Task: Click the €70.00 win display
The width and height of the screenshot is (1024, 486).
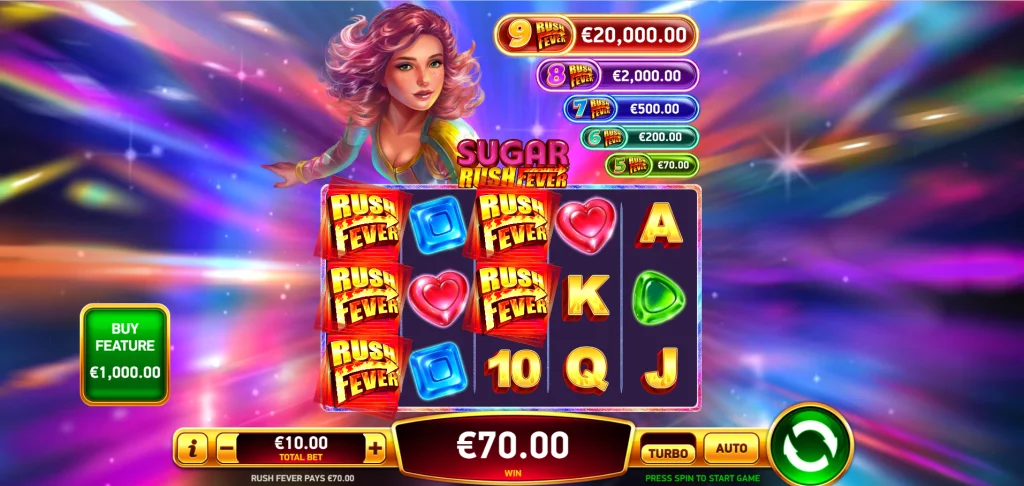Action: pos(513,449)
